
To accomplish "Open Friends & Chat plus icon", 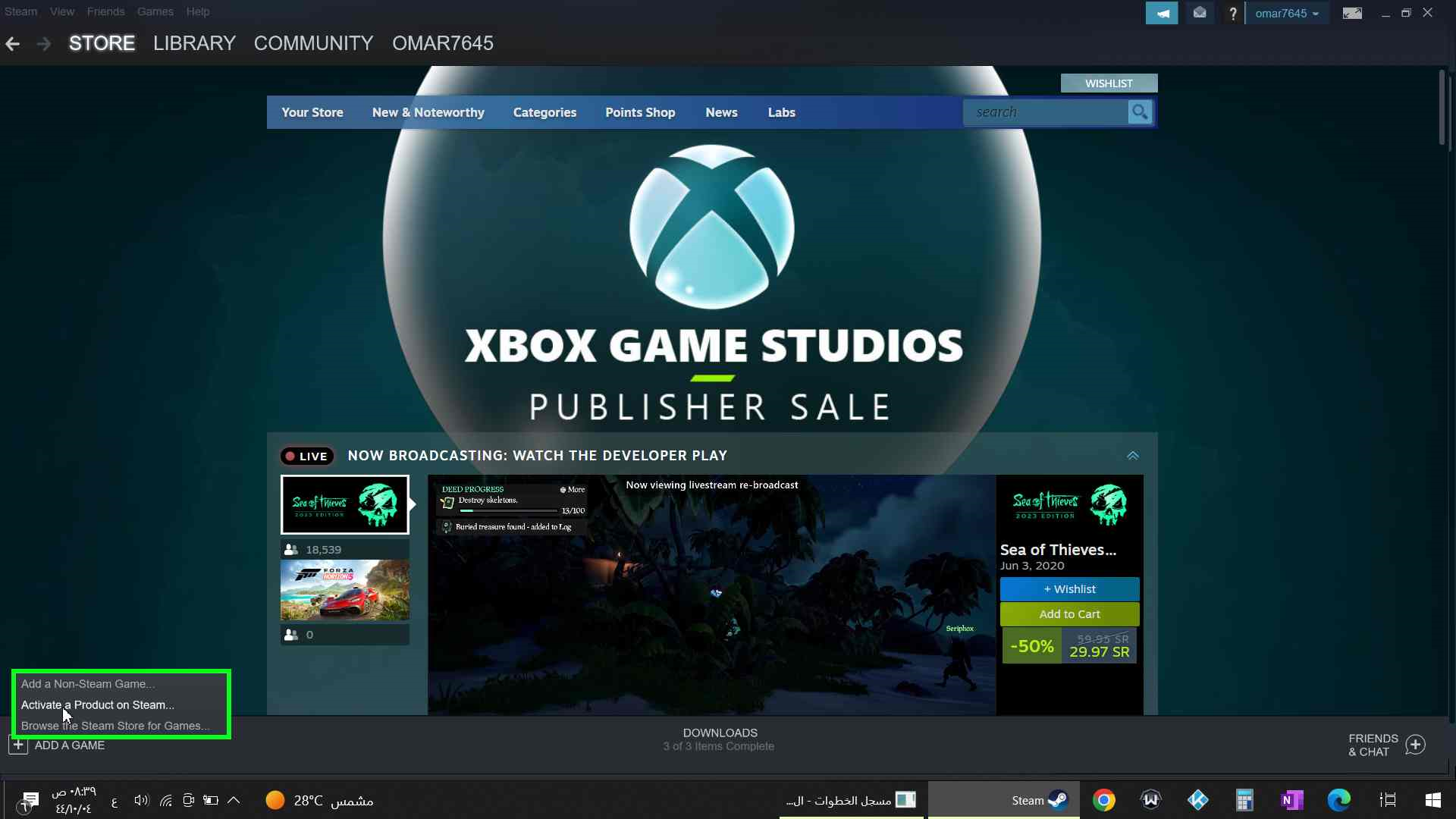I will [1415, 745].
